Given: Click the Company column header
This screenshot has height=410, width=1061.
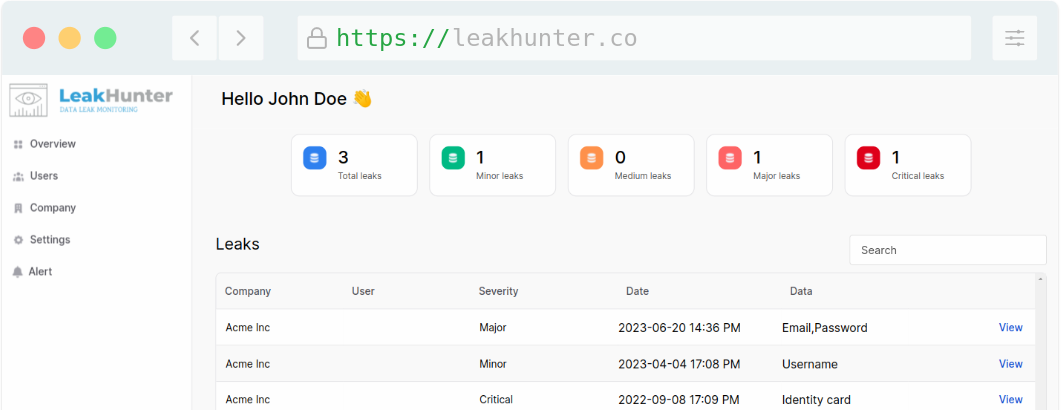Looking at the screenshot, I should point(248,292).
